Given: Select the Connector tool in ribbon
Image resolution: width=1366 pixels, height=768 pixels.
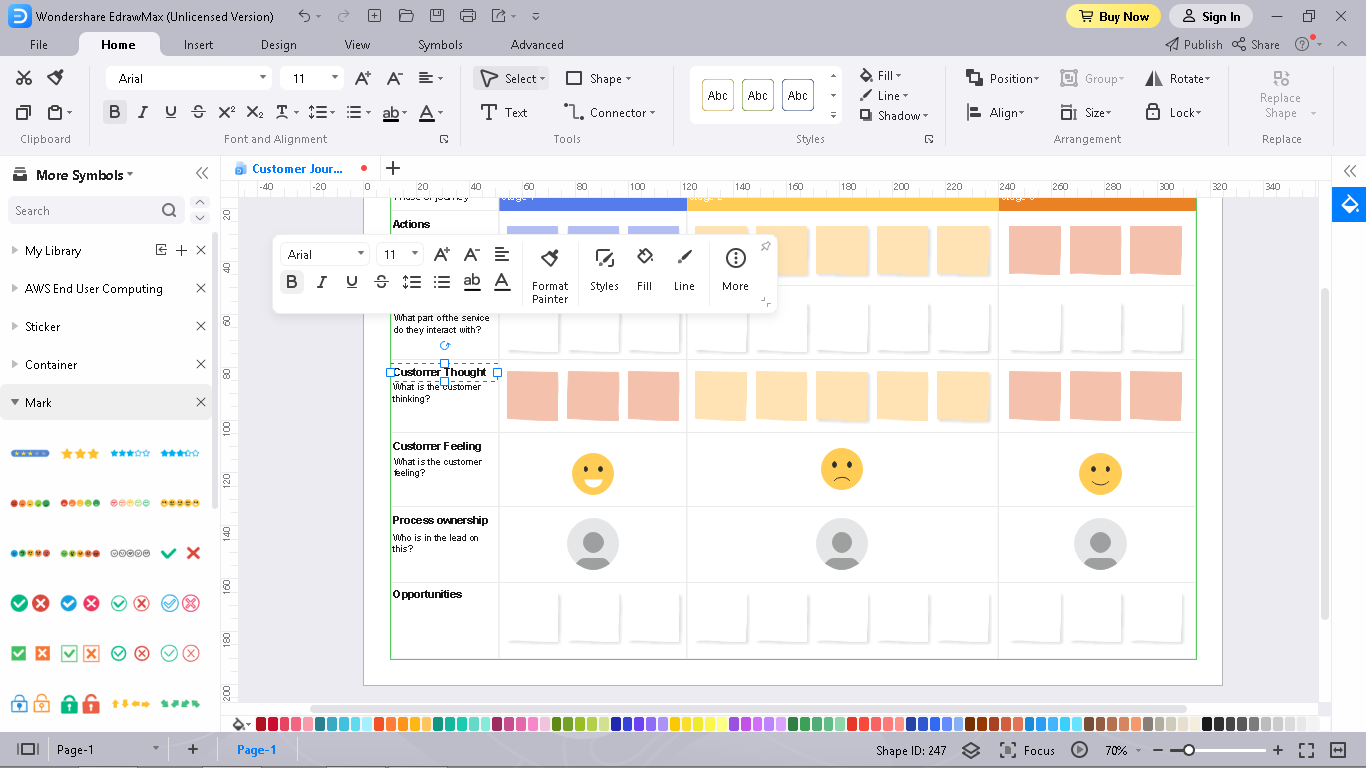Looking at the screenshot, I should (609, 113).
